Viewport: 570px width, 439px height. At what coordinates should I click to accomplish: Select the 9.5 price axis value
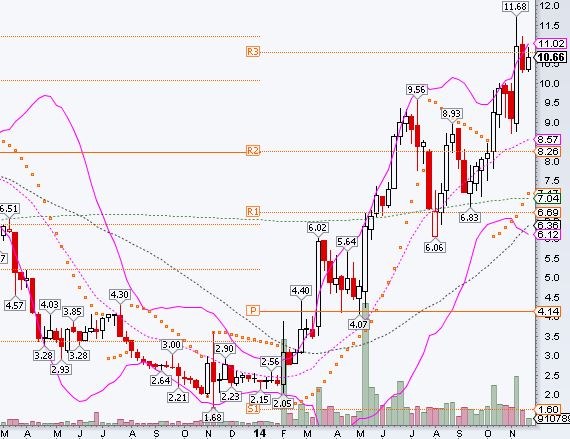coord(551,103)
